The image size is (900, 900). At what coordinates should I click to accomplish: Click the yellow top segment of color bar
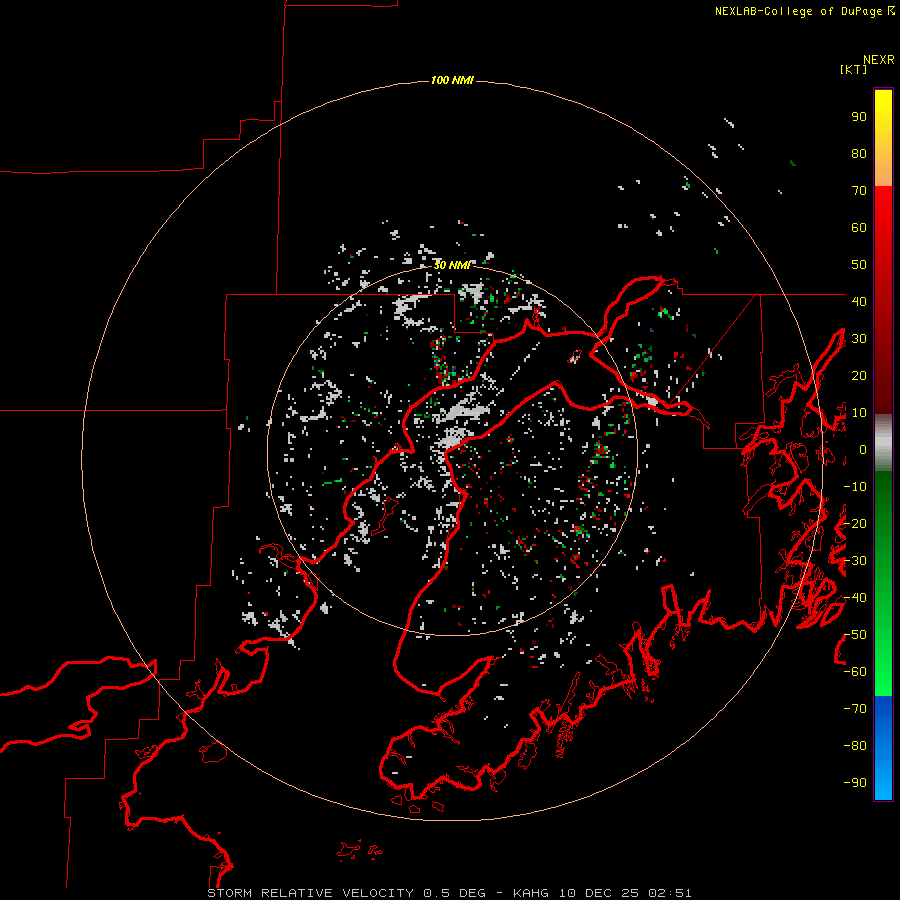click(x=883, y=138)
